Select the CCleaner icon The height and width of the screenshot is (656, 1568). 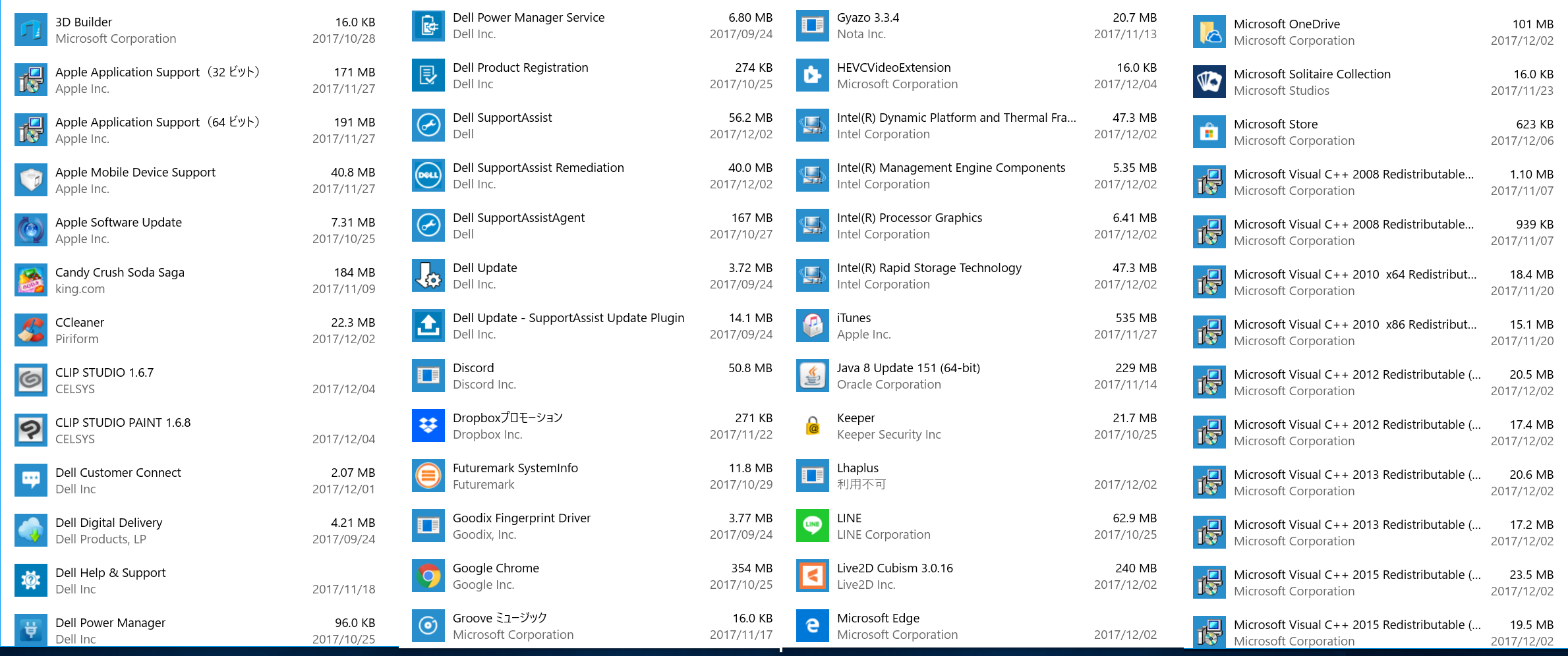[x=31, y=330]
